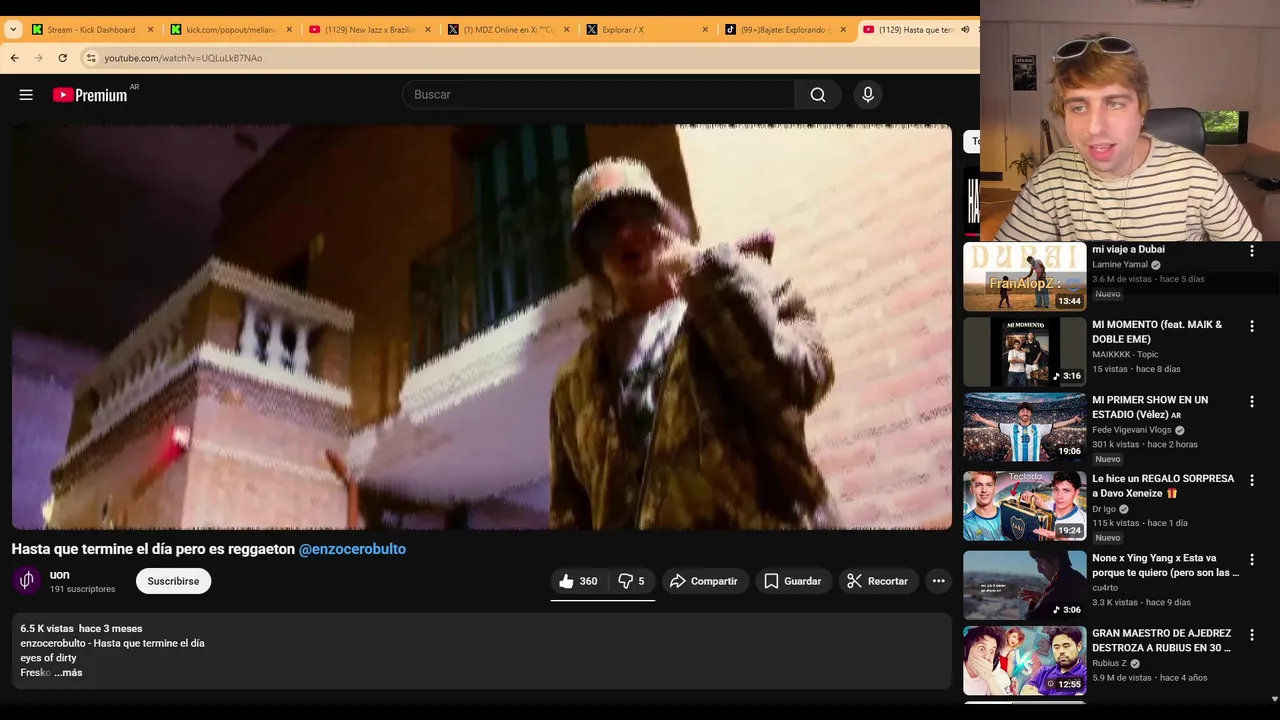Screen dimensions: 1280x720
Task: Close the kick.com/popout tab
Action: (289, 30)
